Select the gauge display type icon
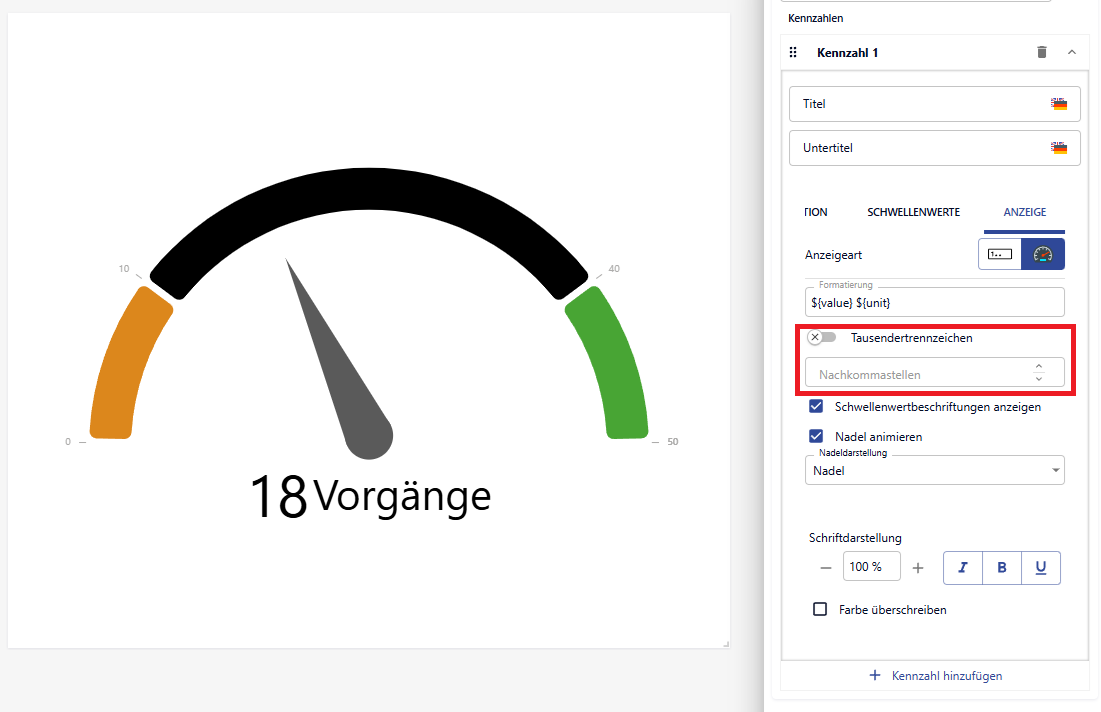Image resolution: width=1101 pixels, height=712 pixels. click(1043, 254)
